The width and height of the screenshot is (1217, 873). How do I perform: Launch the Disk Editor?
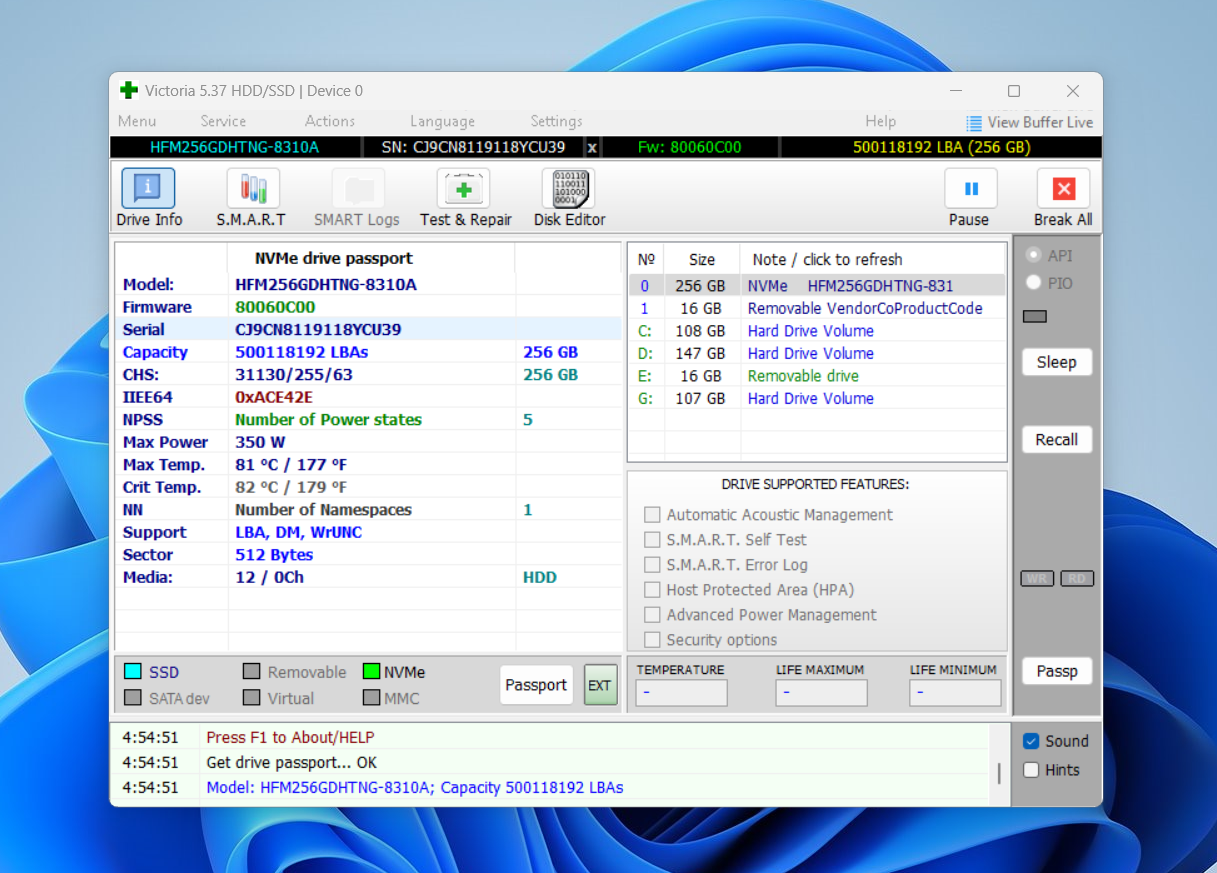569,197
